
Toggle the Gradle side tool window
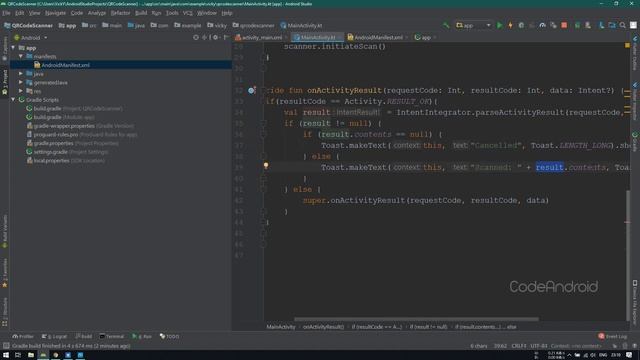pos(635,142)
